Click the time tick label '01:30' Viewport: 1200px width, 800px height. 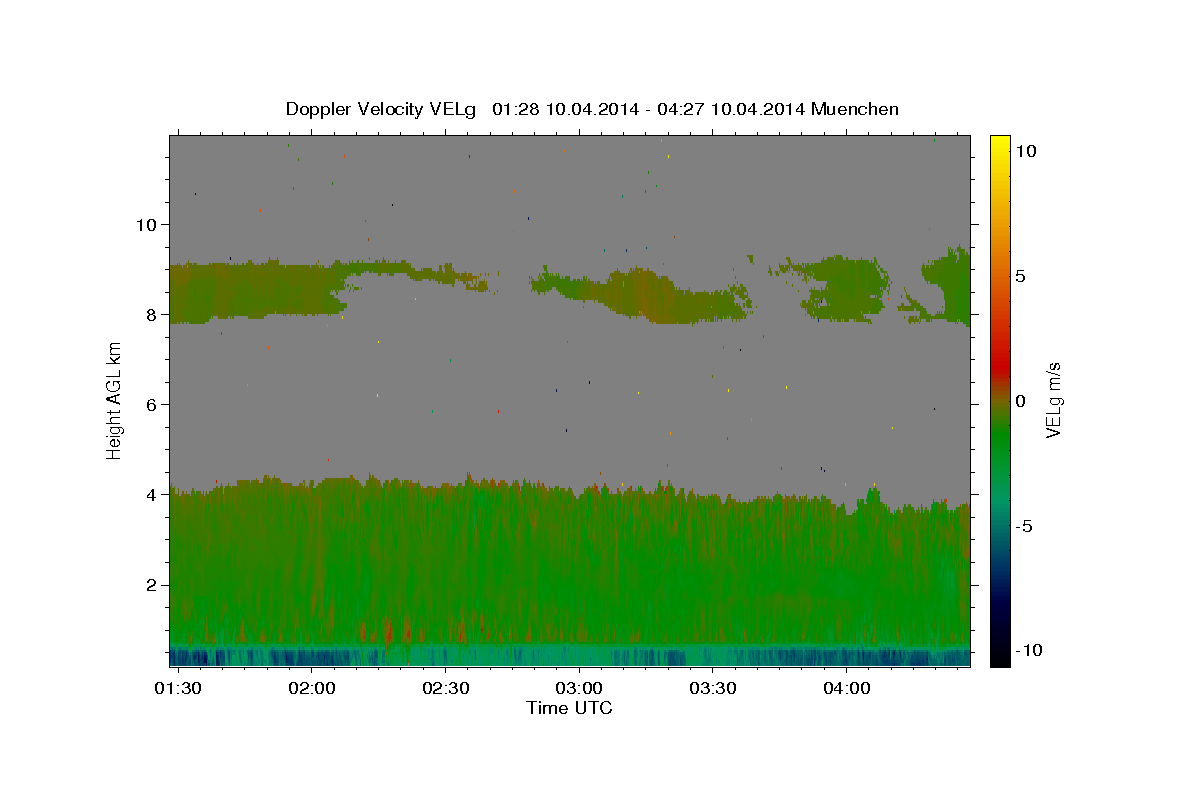(178, 689)
